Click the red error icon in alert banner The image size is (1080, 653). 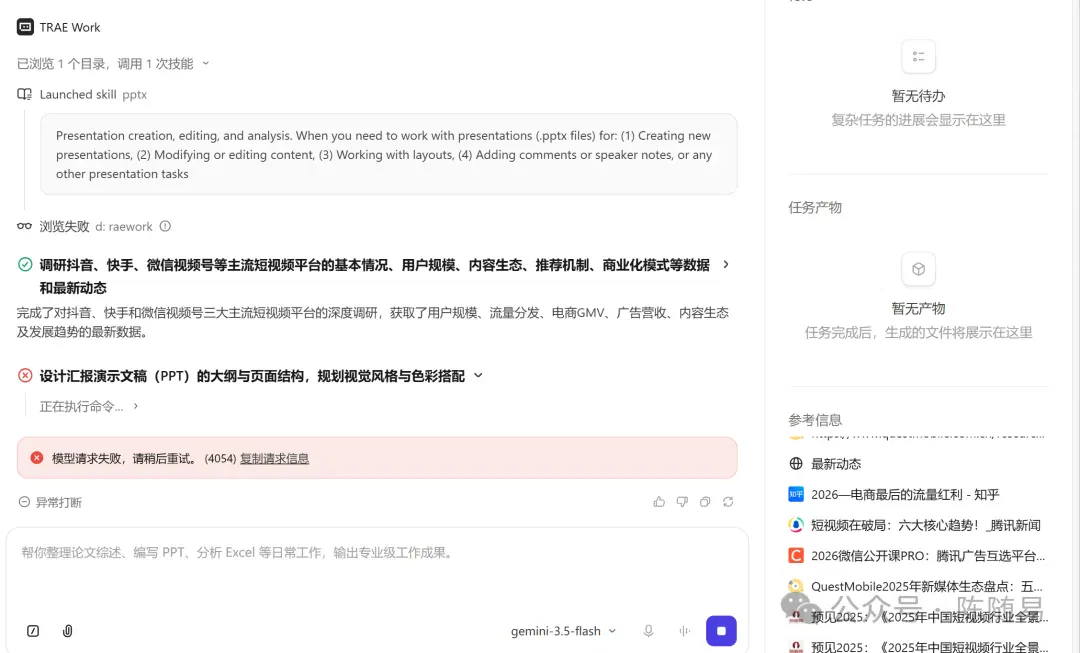[37, 458]
